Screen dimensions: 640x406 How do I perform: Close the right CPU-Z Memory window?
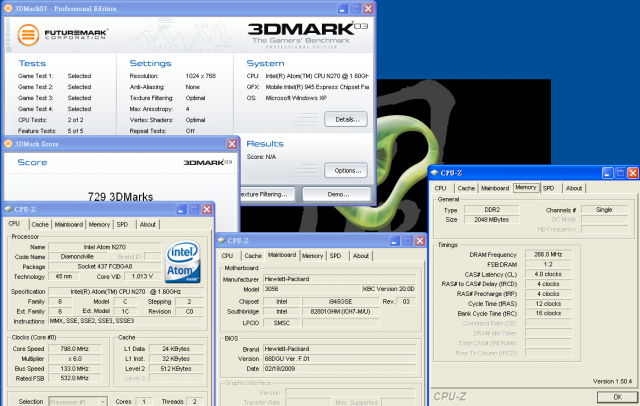pyautogui.click(x=633, y=173)
